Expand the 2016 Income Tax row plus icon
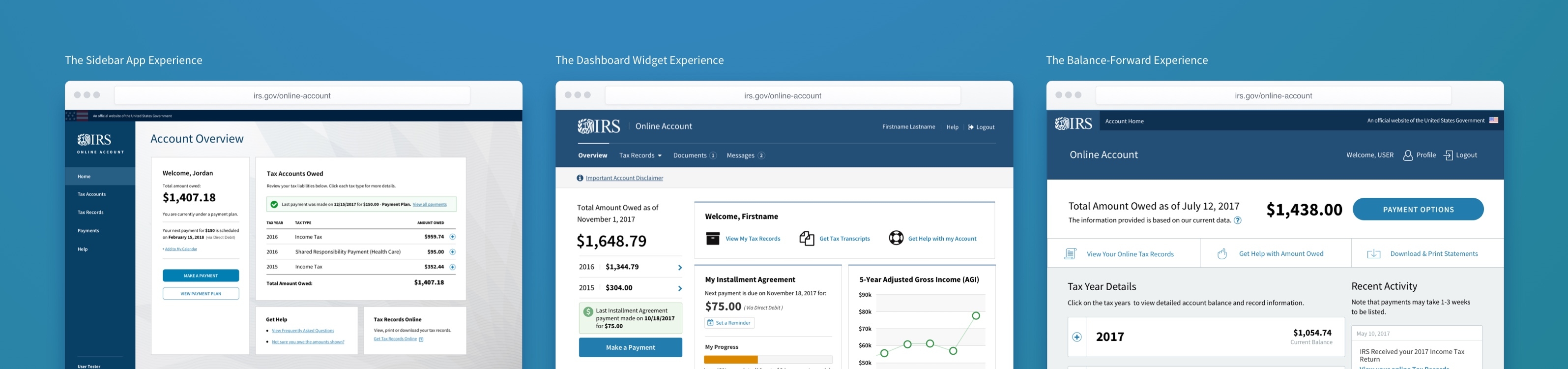Image resolution: width=1568 pixels, height=369 pixels. pos(452,237)
